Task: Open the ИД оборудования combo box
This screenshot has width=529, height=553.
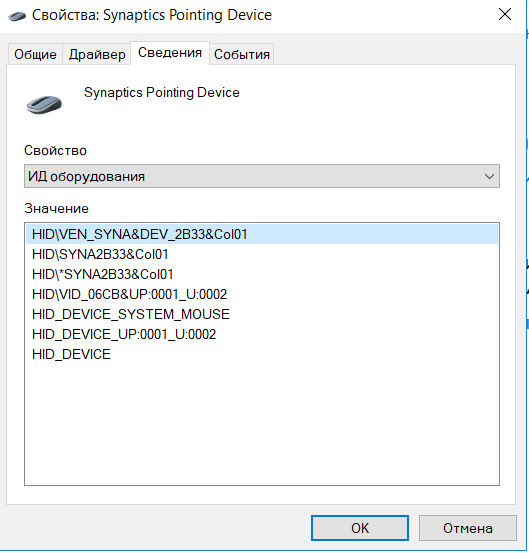Action: (262, 176)
